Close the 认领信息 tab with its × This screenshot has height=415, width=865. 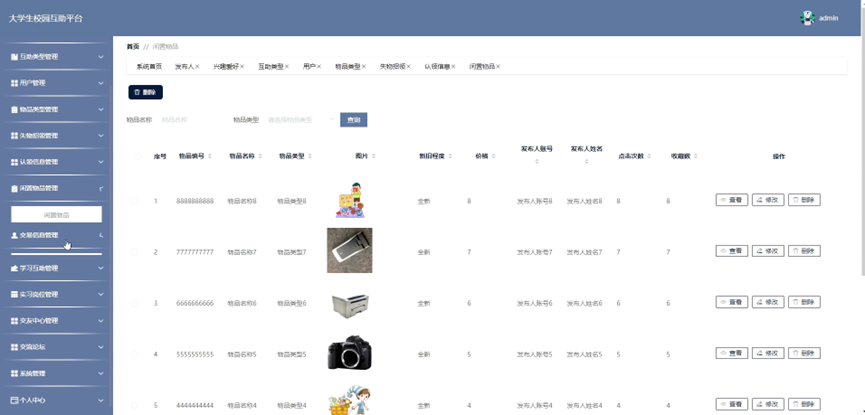pos(453,67)
